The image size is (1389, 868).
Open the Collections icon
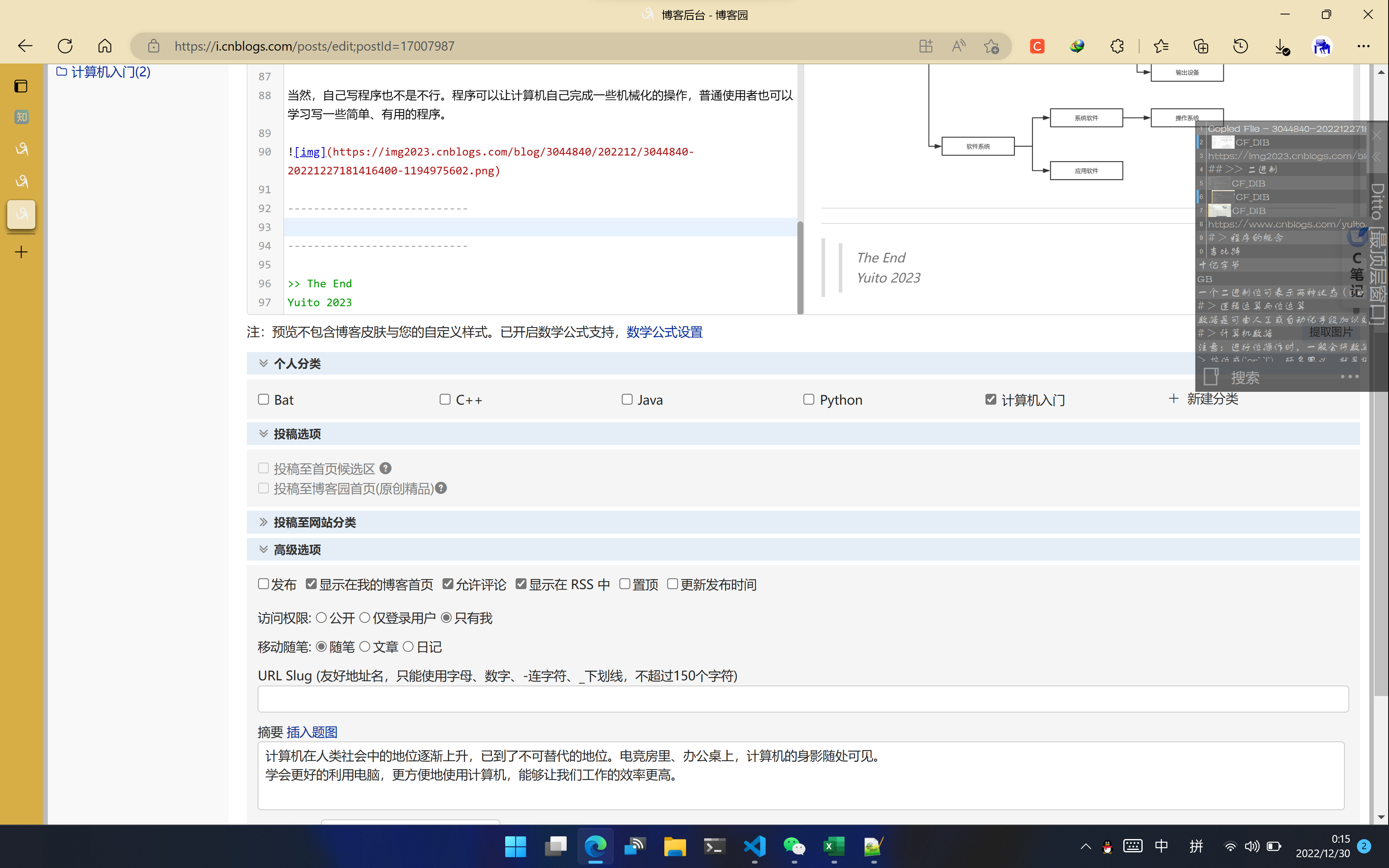pyautogui.click(x=1201, y=46)
